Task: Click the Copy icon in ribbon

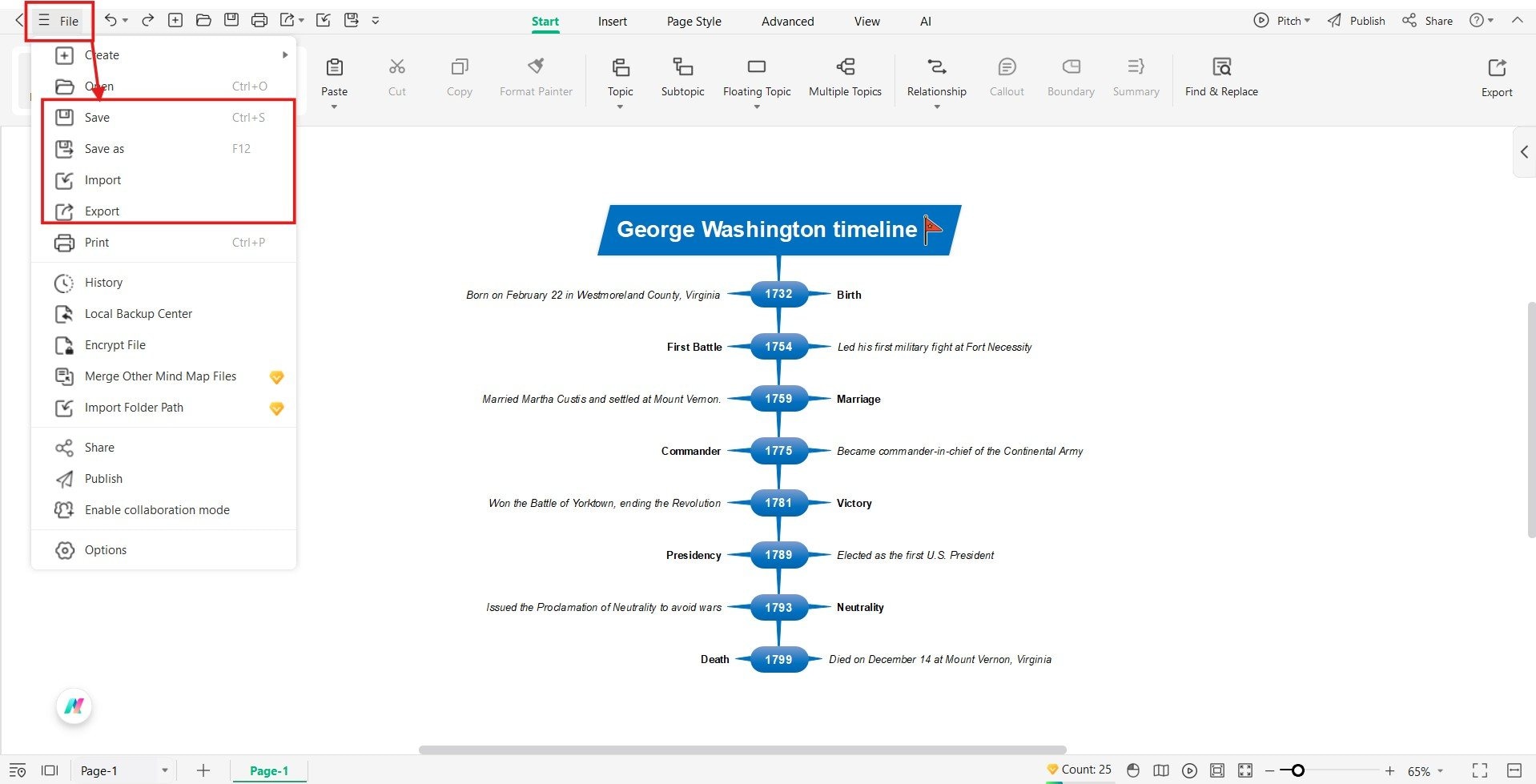Action: click(x=460, y=66)
